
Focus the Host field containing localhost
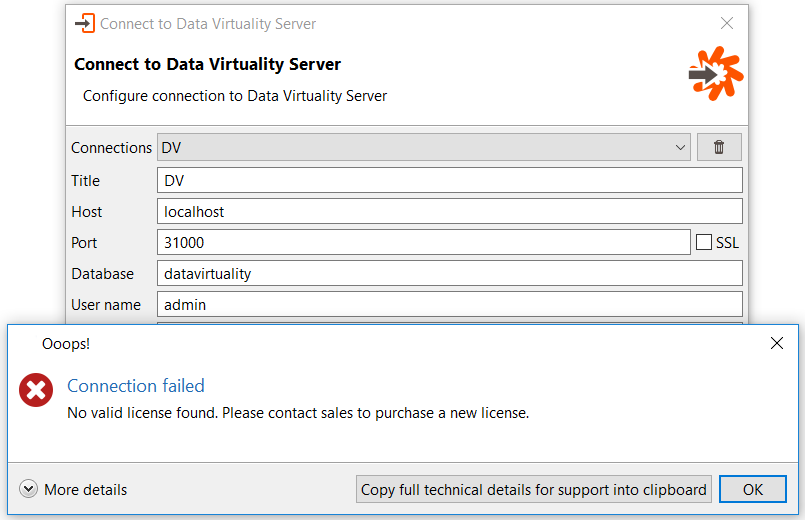coord(450,211)
